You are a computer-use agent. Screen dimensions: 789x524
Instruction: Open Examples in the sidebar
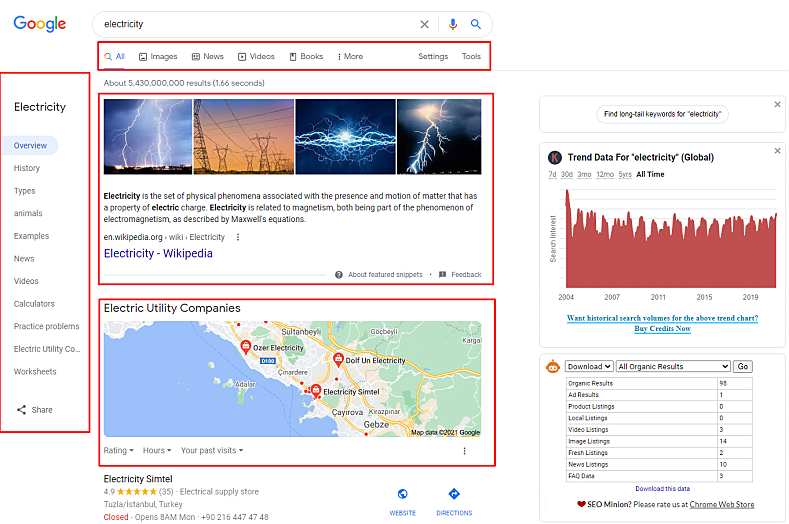point(31,236)
